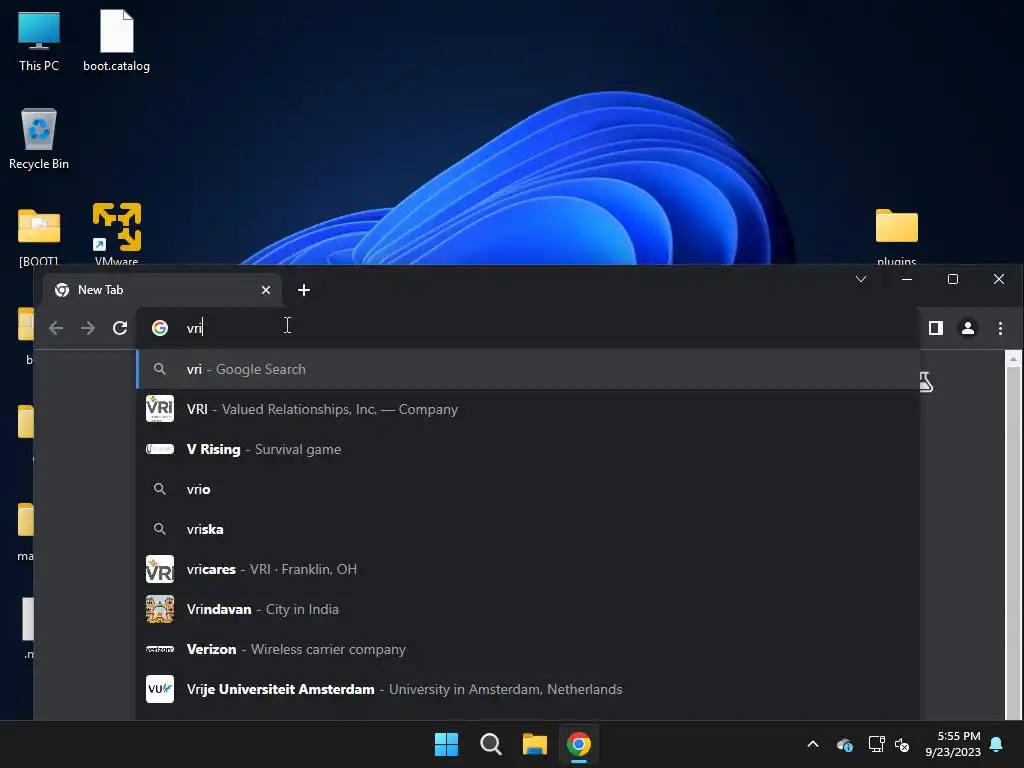Click the Chrome forward arrow button
Viewport: 1024px width, 768px height.
click(88, 328)
